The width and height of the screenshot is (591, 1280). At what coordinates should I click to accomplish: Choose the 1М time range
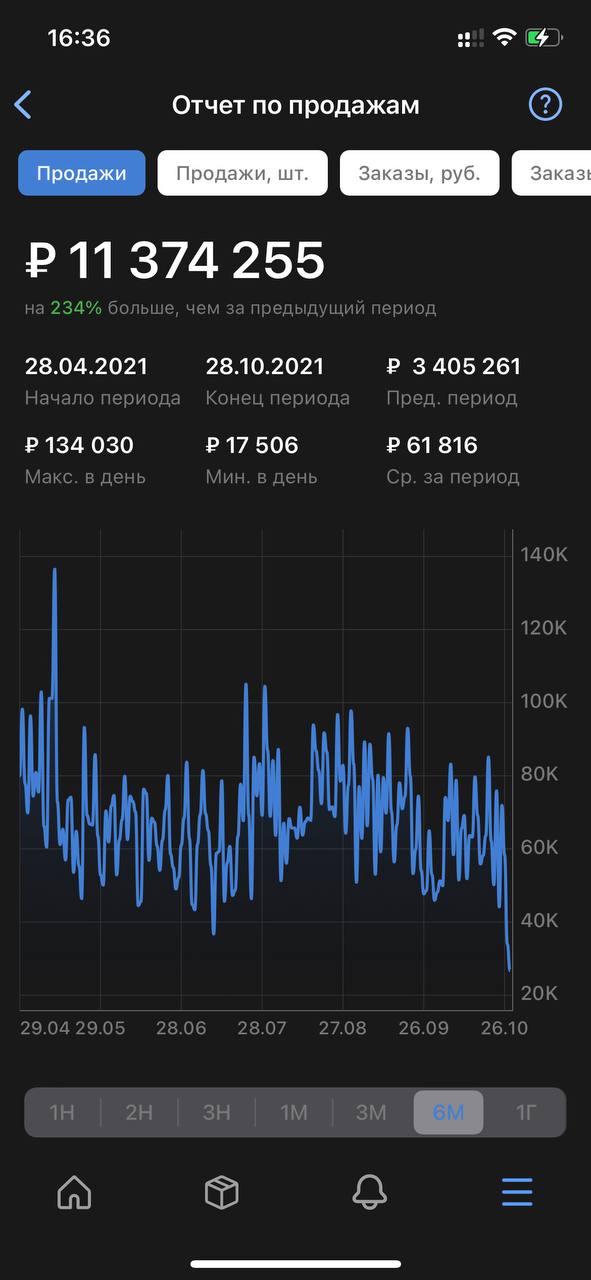294,1112
